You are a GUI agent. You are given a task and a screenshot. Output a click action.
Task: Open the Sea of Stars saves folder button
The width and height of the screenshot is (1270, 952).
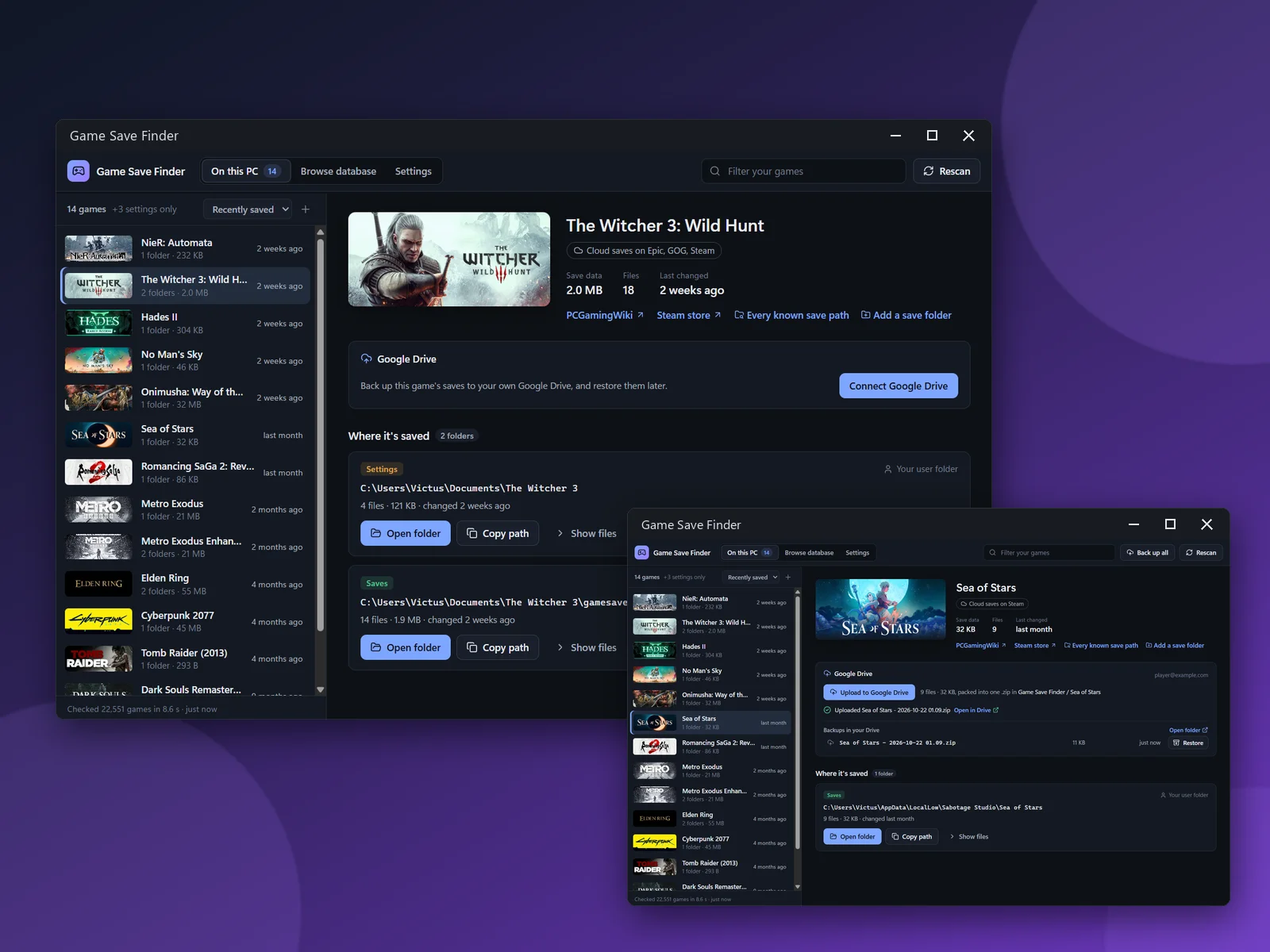852,837
